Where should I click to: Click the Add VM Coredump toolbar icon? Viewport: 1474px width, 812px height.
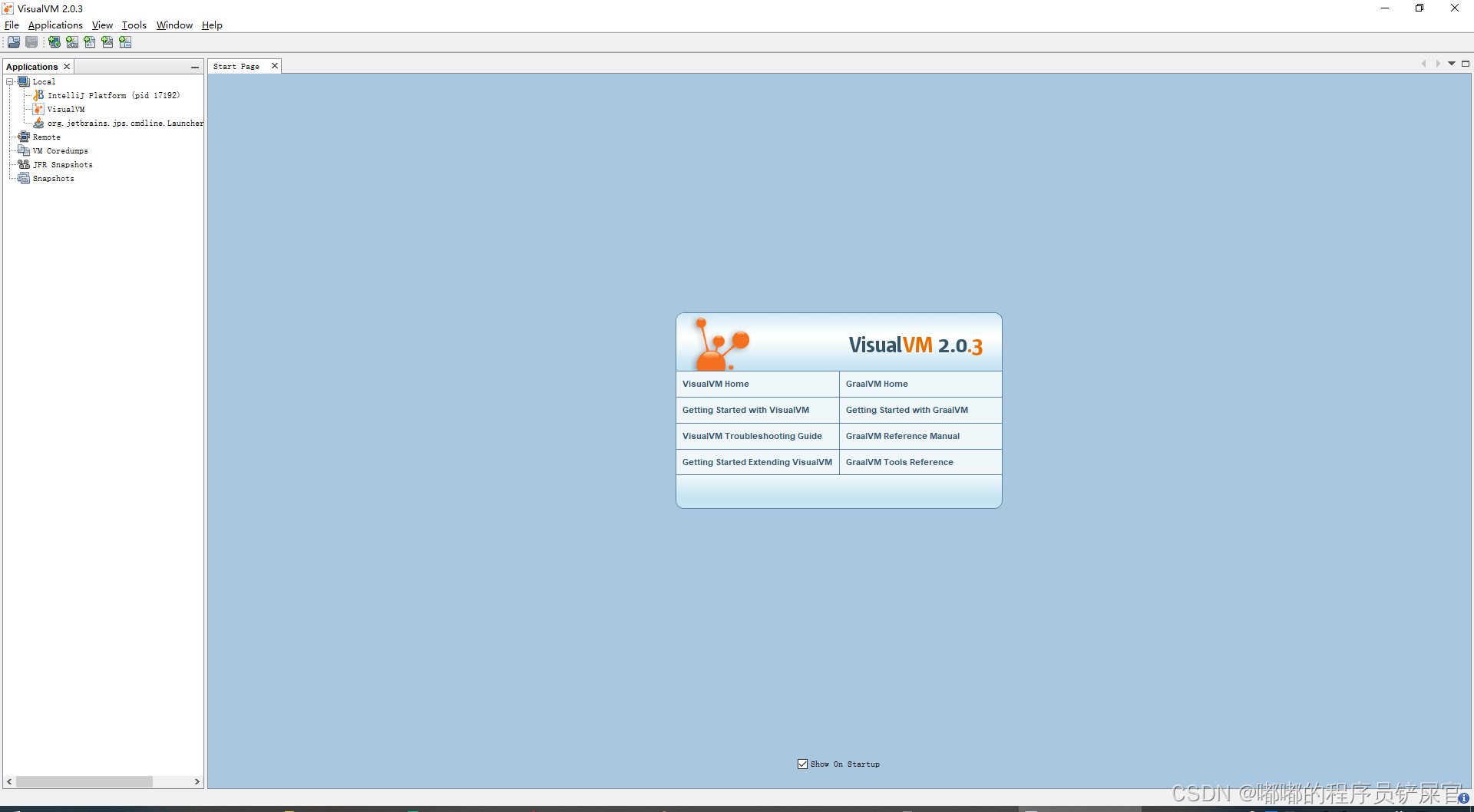click(90, 42)
